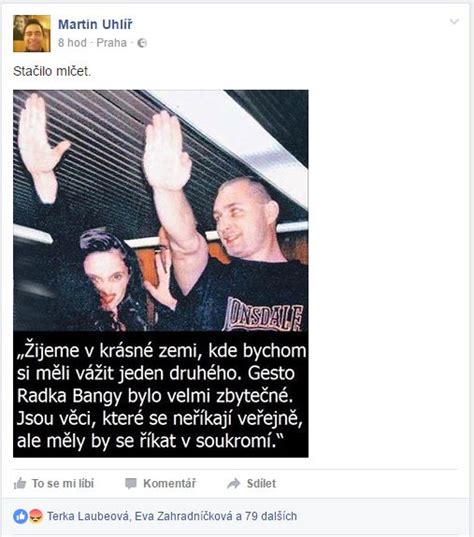Open the attached photo in viewer
This screenshot has height=537, width=474.
(161, 210)
